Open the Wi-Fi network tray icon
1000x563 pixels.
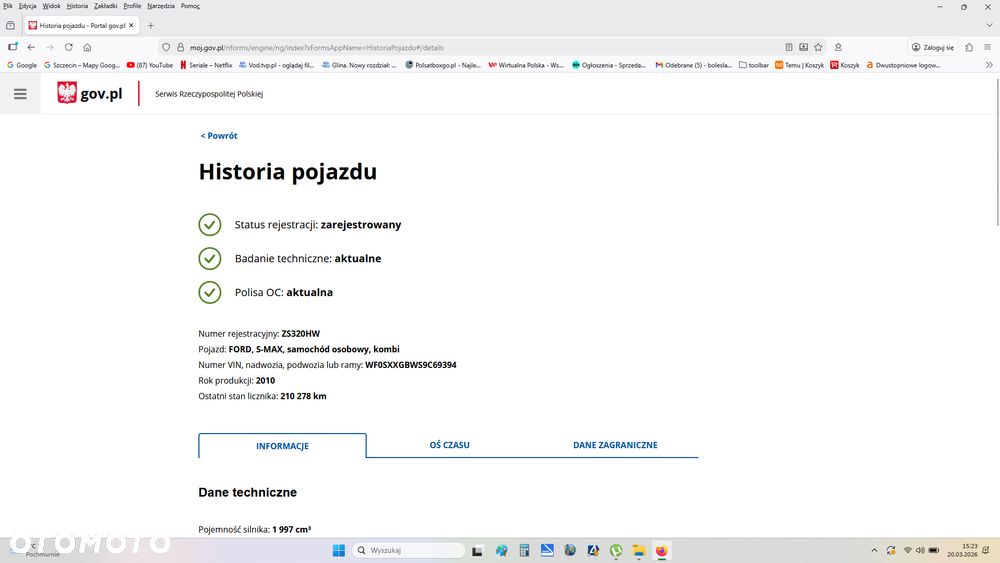click(908, 550)
